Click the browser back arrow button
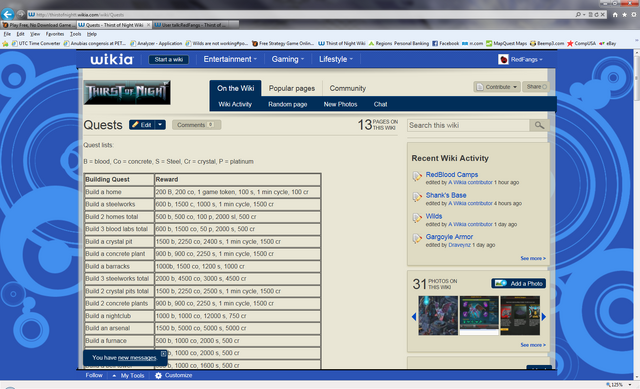This screenshot has height=389, width=640. pyautogui.click(x=7, y=14)
